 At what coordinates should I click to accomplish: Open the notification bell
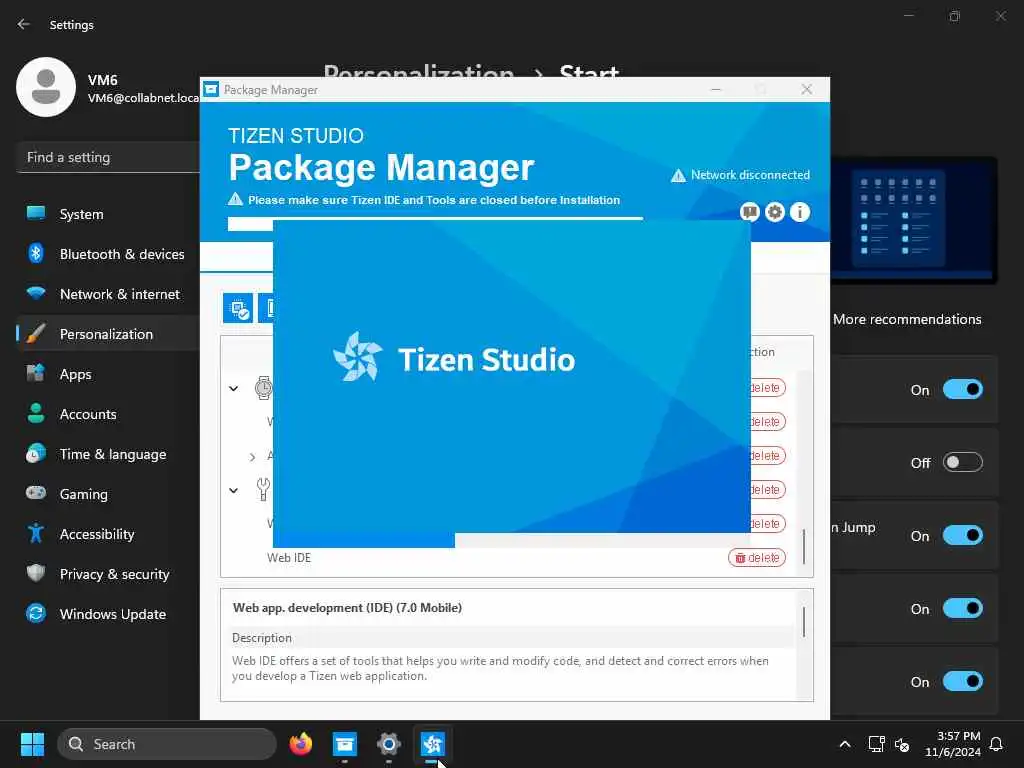pos(997,744)
